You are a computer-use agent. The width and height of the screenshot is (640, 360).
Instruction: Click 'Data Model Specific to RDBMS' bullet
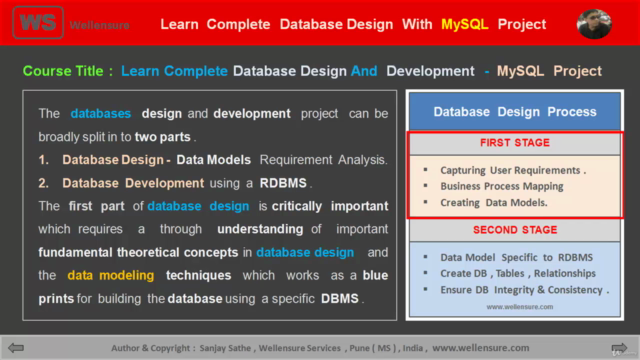point(516,258)
